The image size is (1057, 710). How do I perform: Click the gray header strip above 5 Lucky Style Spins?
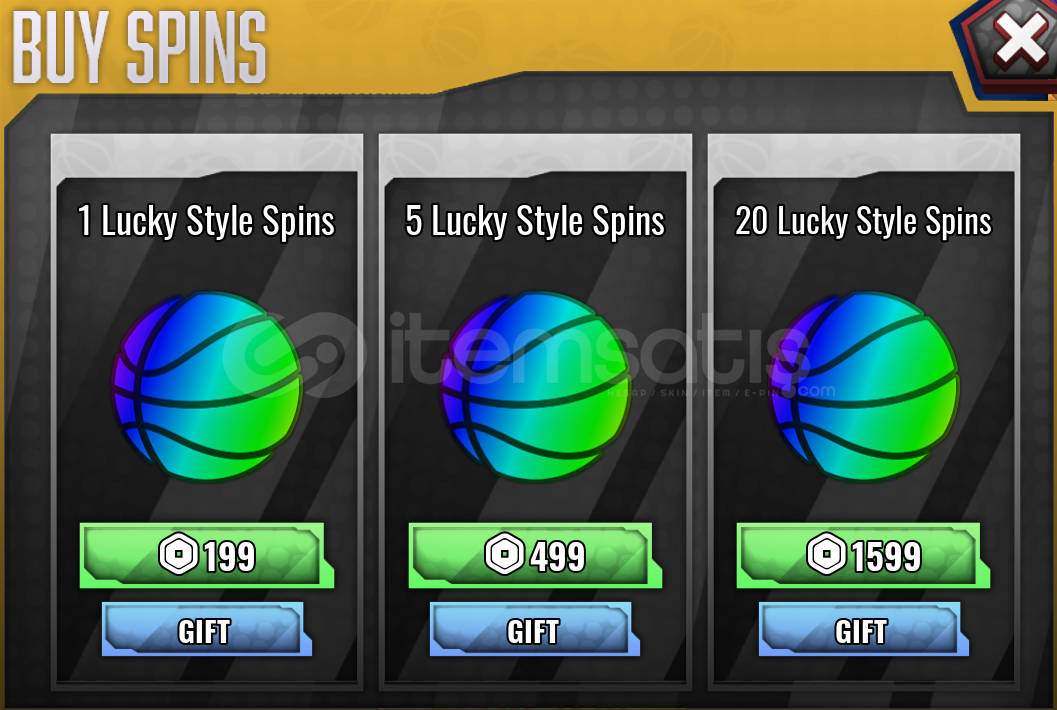tap(535, 155)
